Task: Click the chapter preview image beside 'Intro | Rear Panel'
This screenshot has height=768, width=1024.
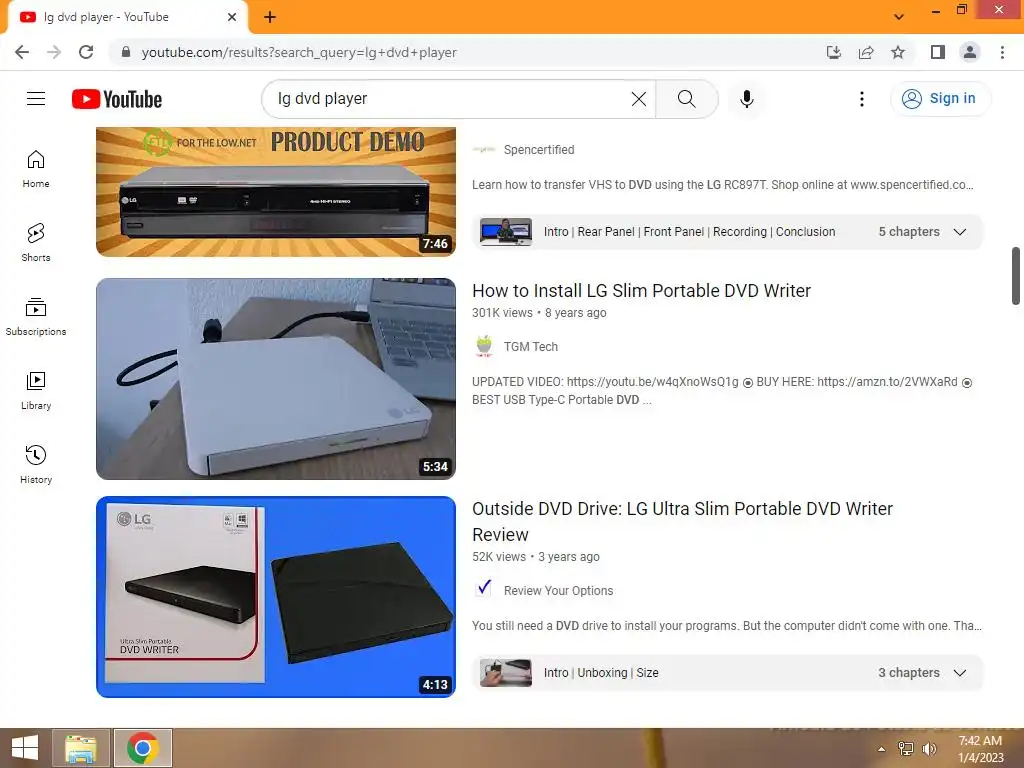Action: click(505, 232)
